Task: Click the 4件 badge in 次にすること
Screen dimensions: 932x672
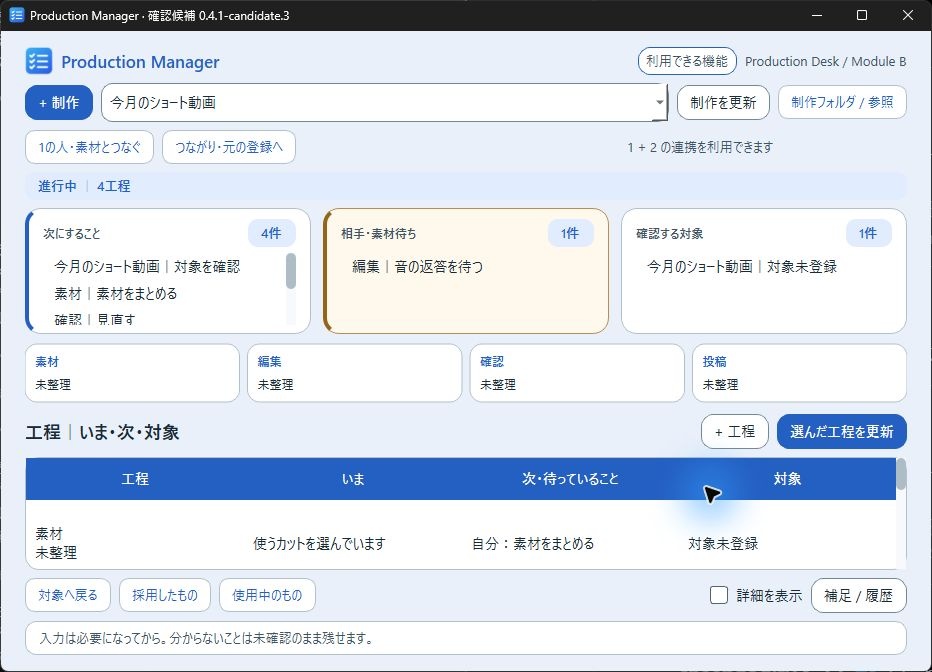Action: (x=272, y=234)
